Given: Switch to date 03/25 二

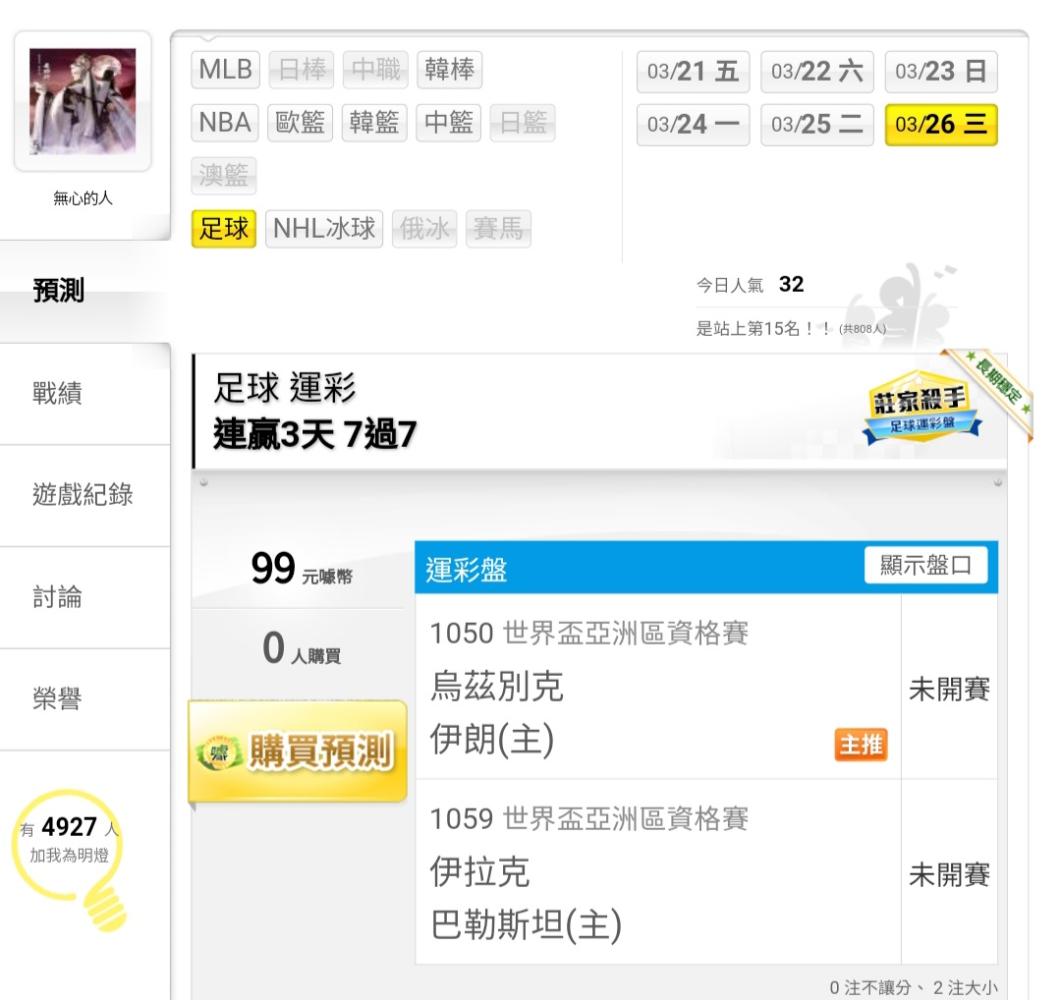Looking at the screenshot, I should 817,124.
